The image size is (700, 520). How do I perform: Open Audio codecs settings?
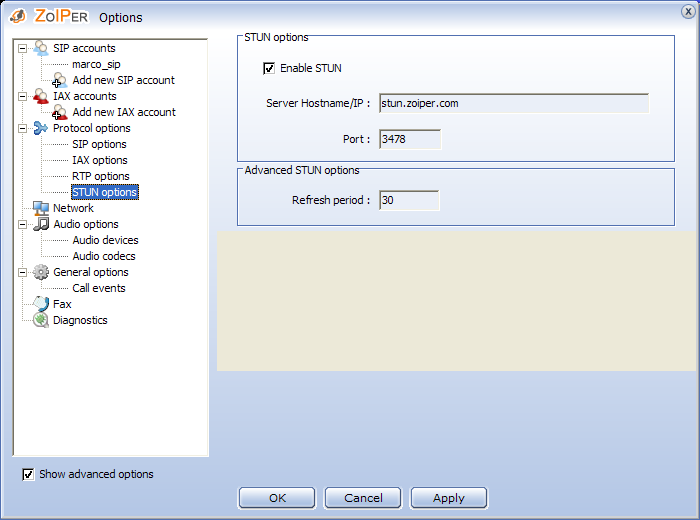(104, 256)
